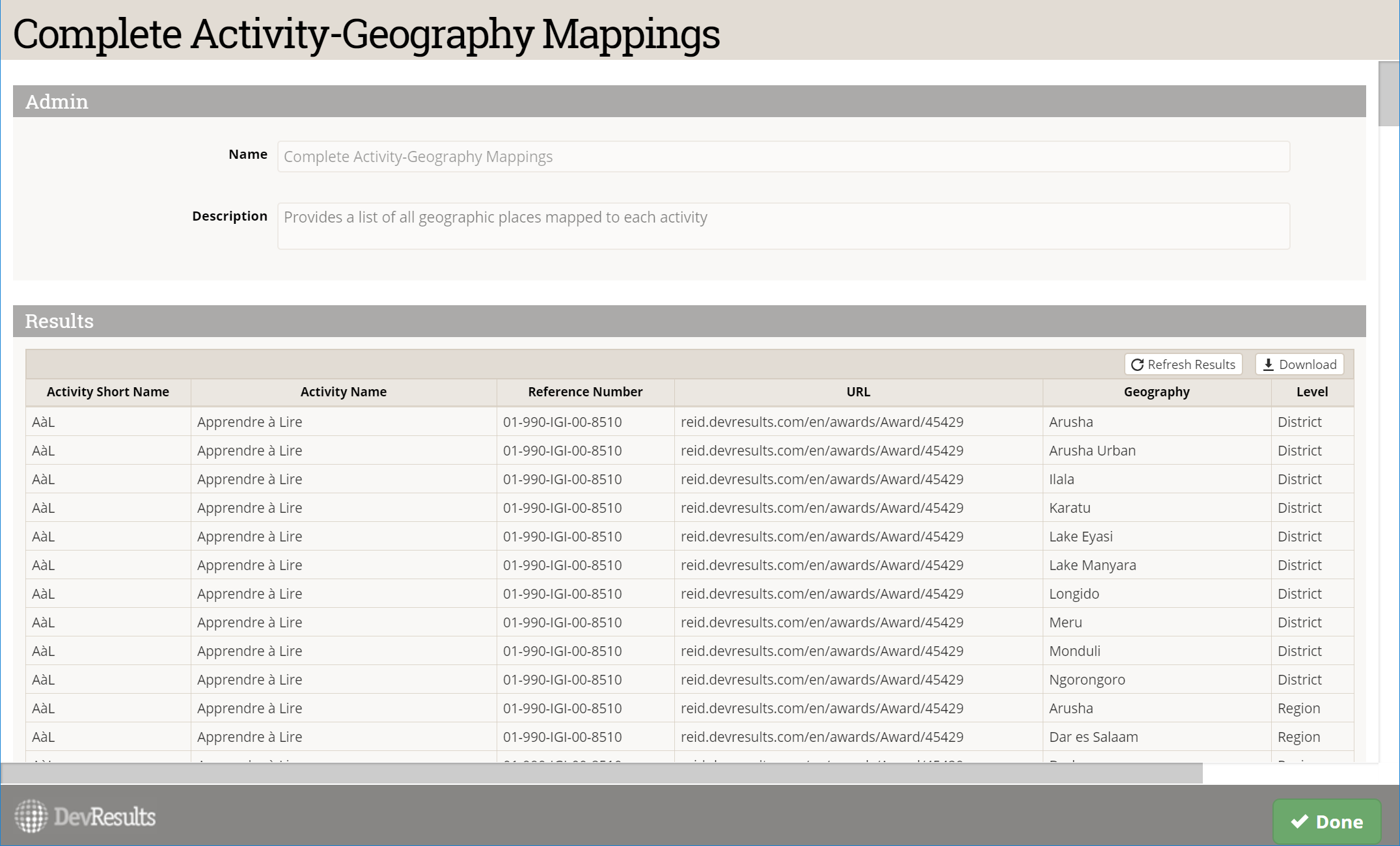The width and height of the screenshot is (1400, 846).
Task: Click the DevResults globe logo icon
Action: point(31,816)
